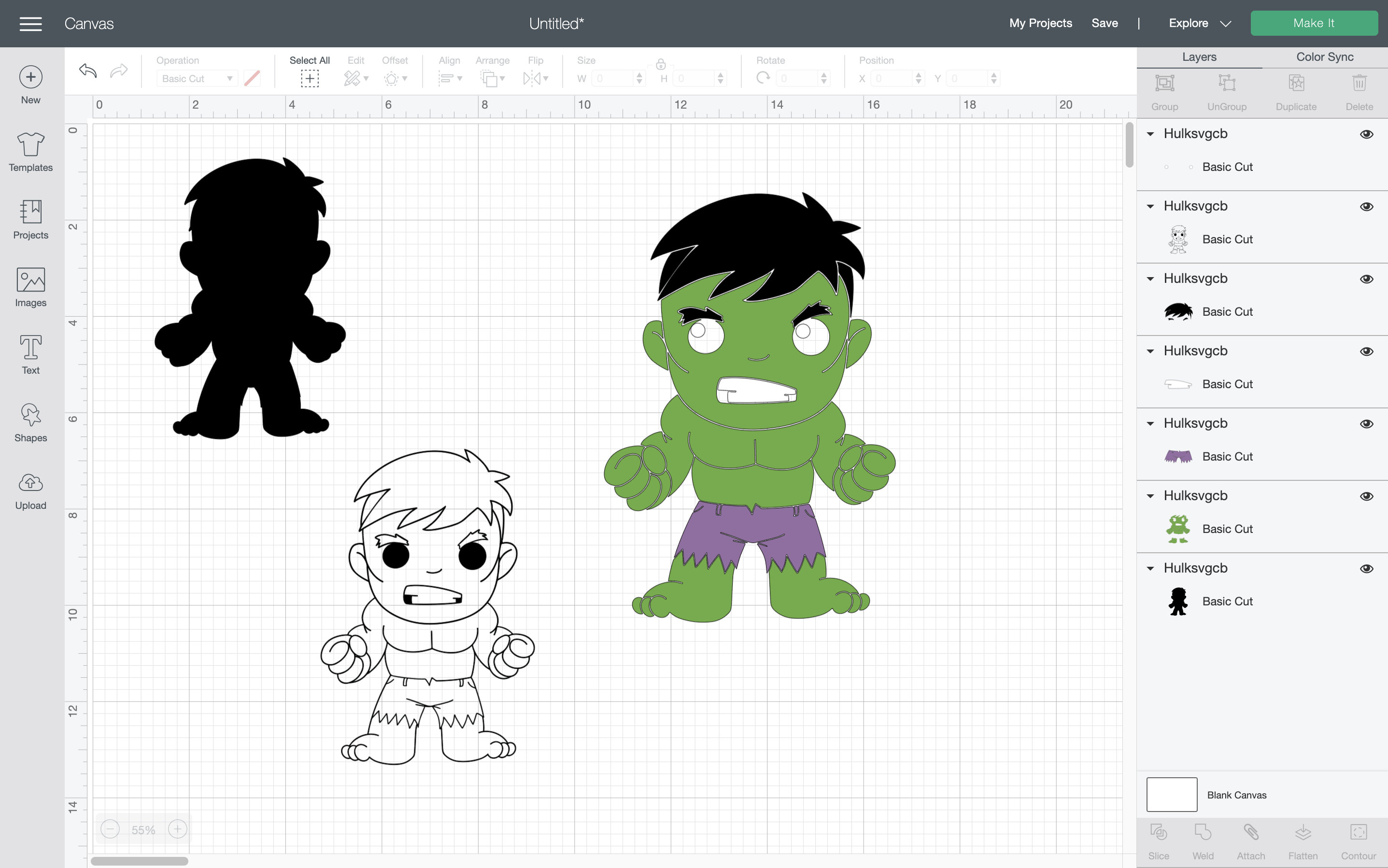The image size is (1388, 868).
Task: Hide the Hulksvgcb outline drawing layer
Action: pyautogui.click(x=1366, y=207)
